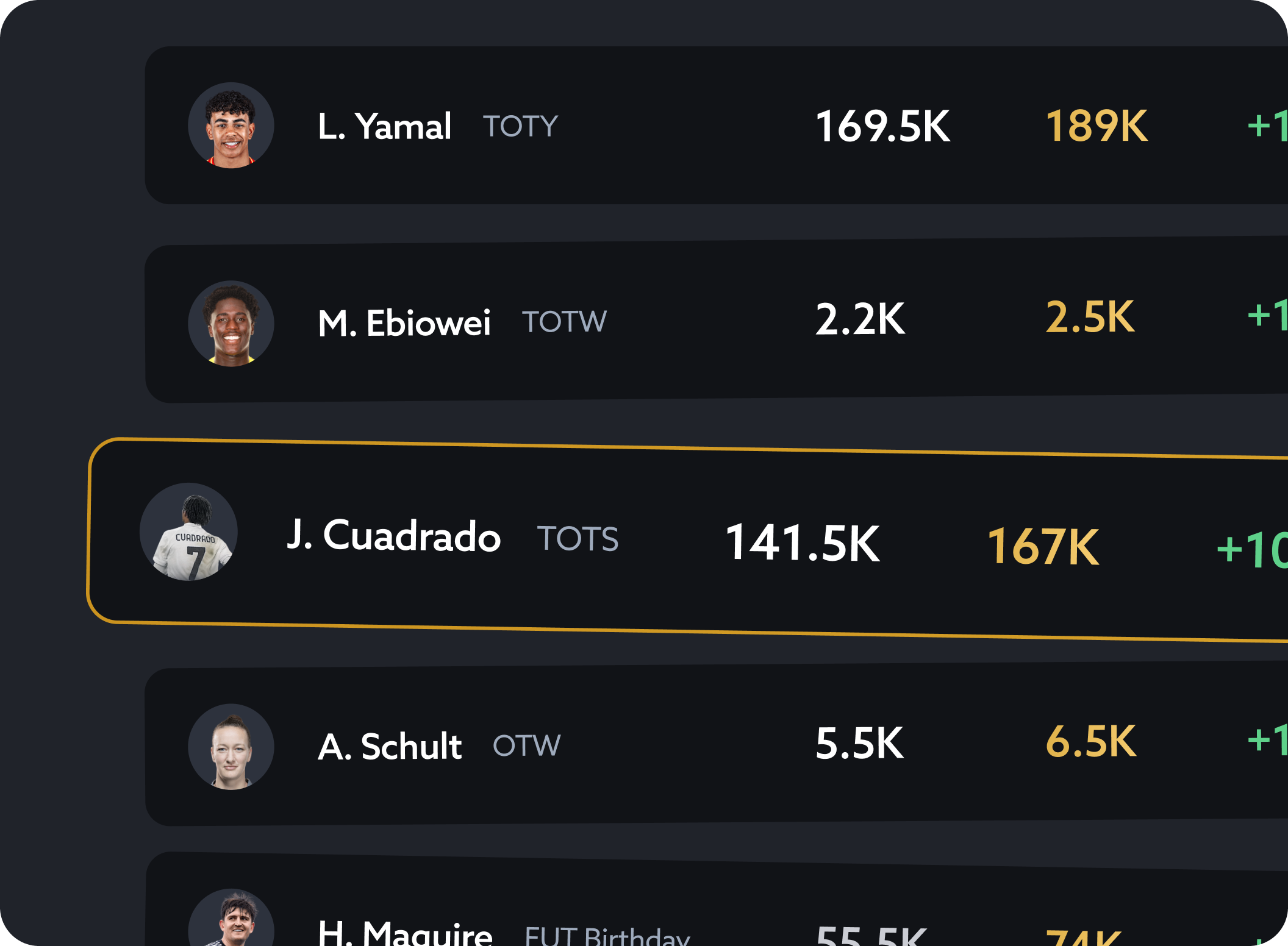Click L. Yamal's player avatar
The width and height of the screenshot is (1288, 946).
coord(231,126)
